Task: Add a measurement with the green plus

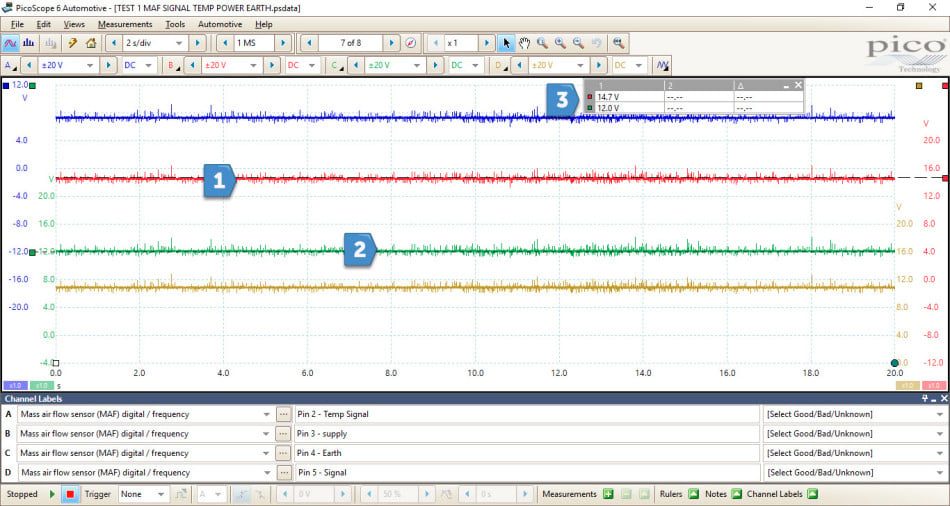Action: (x=608, y=494)
